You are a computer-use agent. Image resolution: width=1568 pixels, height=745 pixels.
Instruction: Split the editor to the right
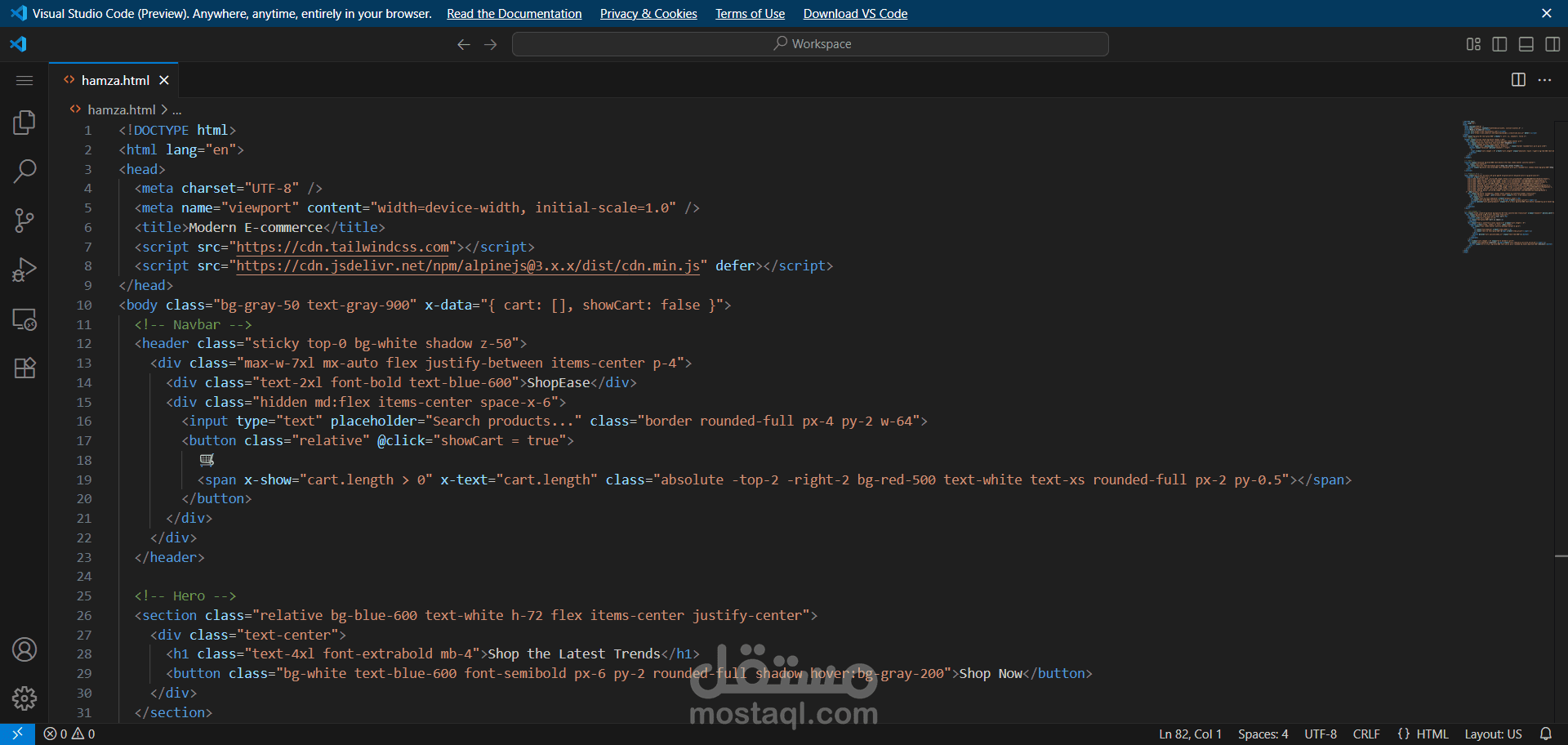pyautogui.click(x=1518, y=80)
